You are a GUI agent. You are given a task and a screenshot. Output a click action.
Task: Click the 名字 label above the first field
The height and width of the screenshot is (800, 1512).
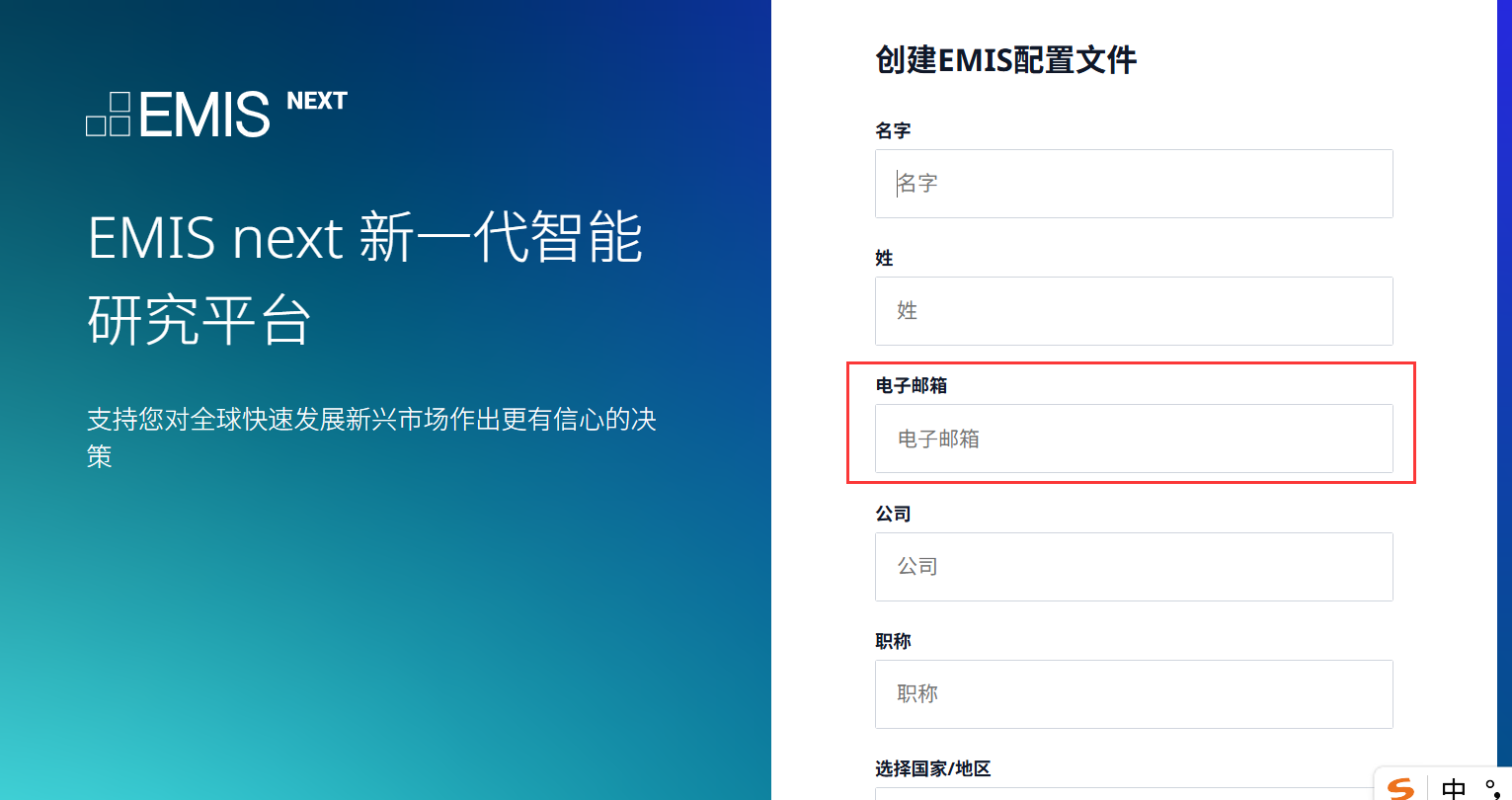[893, 130]
